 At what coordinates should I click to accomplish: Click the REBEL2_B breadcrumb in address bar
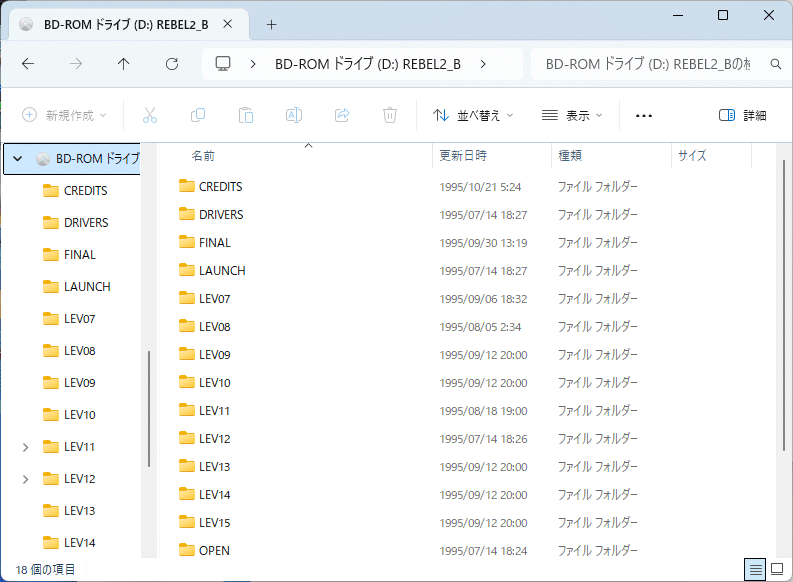click(x=368, y=64)
